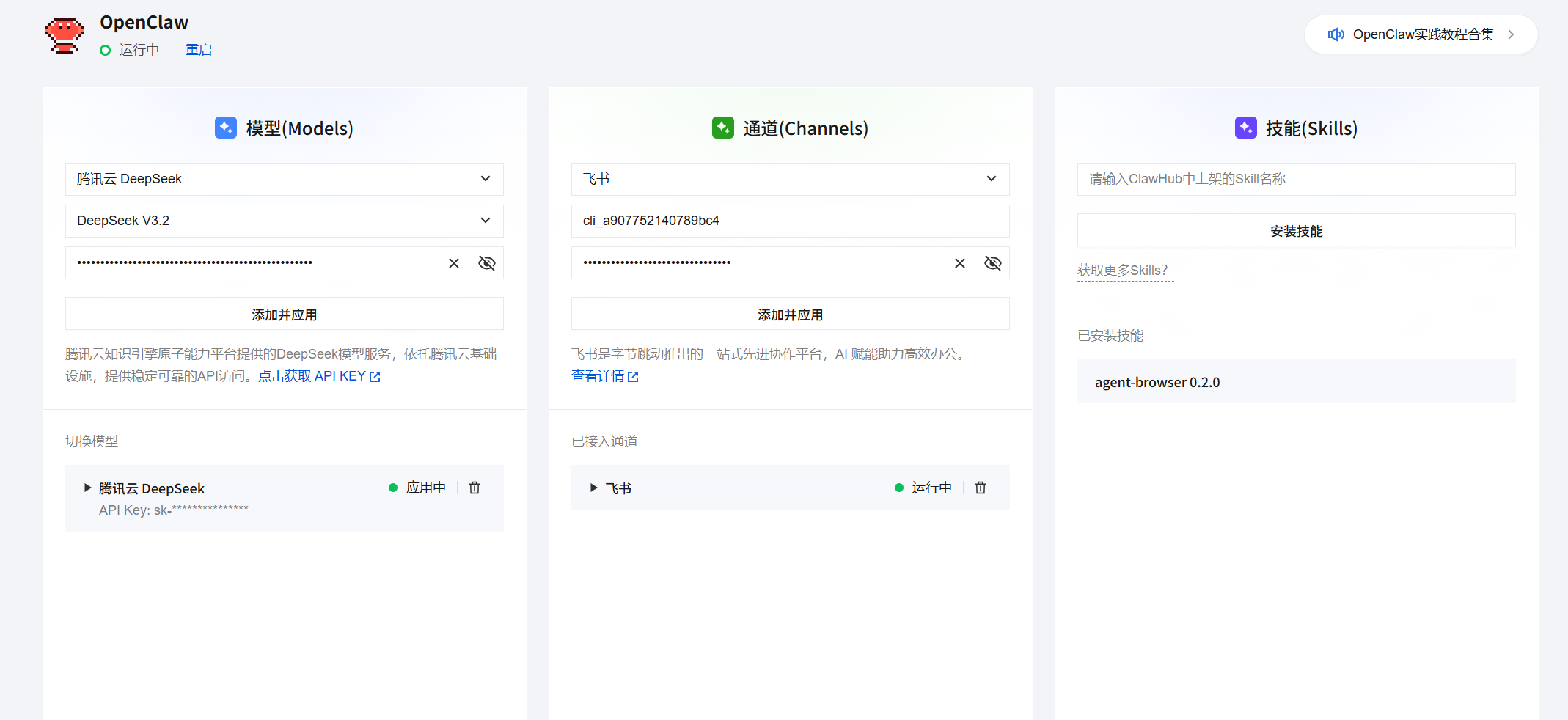Screen dimensions: 1568x720
Task: Expand the 飞书 channel details
Action: click(593, 487)
